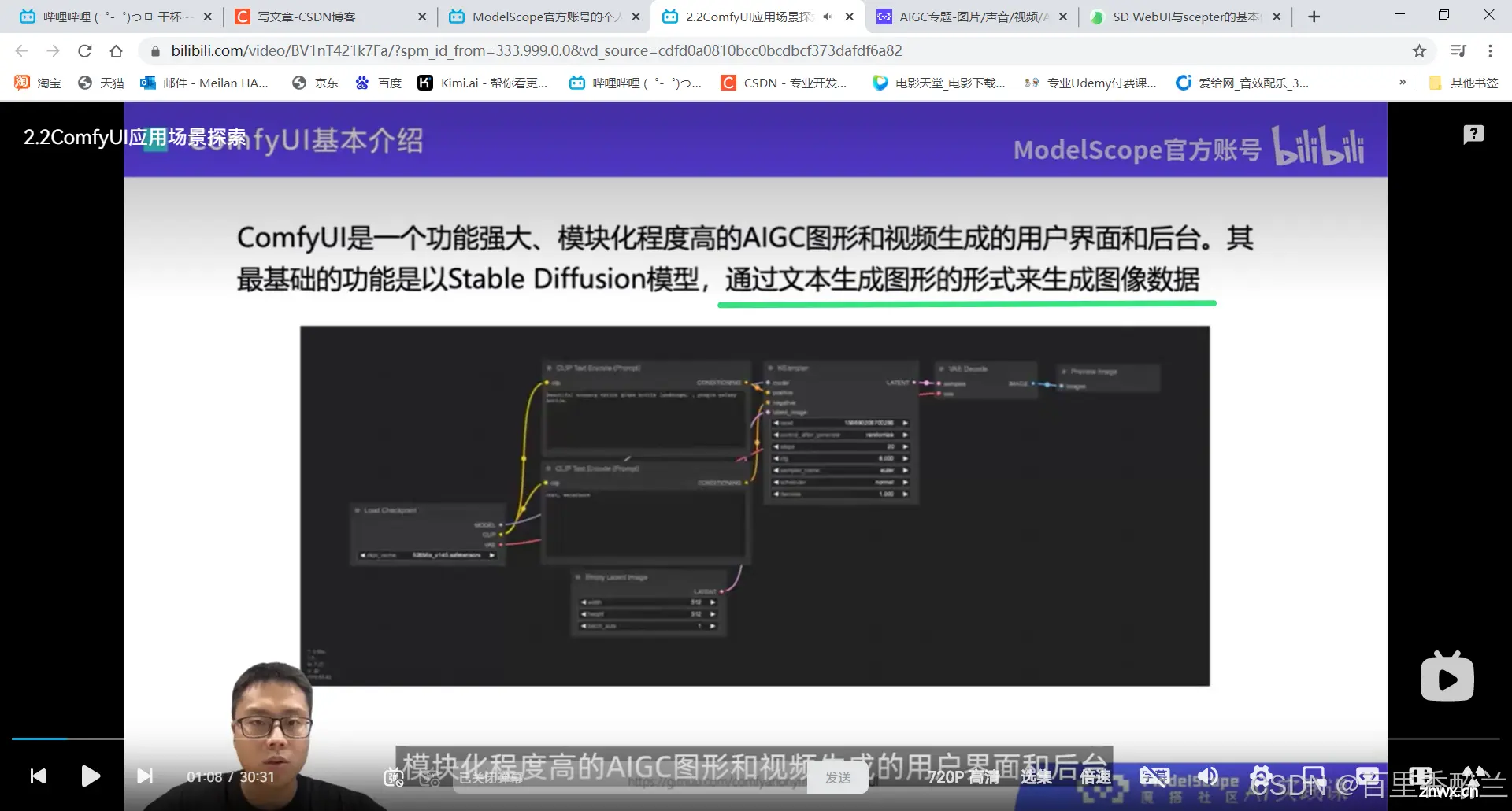The height and width of the screenshot is (811, 1512).
Task: Enable picture-in-picture mode
Action: coord(1314,777)
